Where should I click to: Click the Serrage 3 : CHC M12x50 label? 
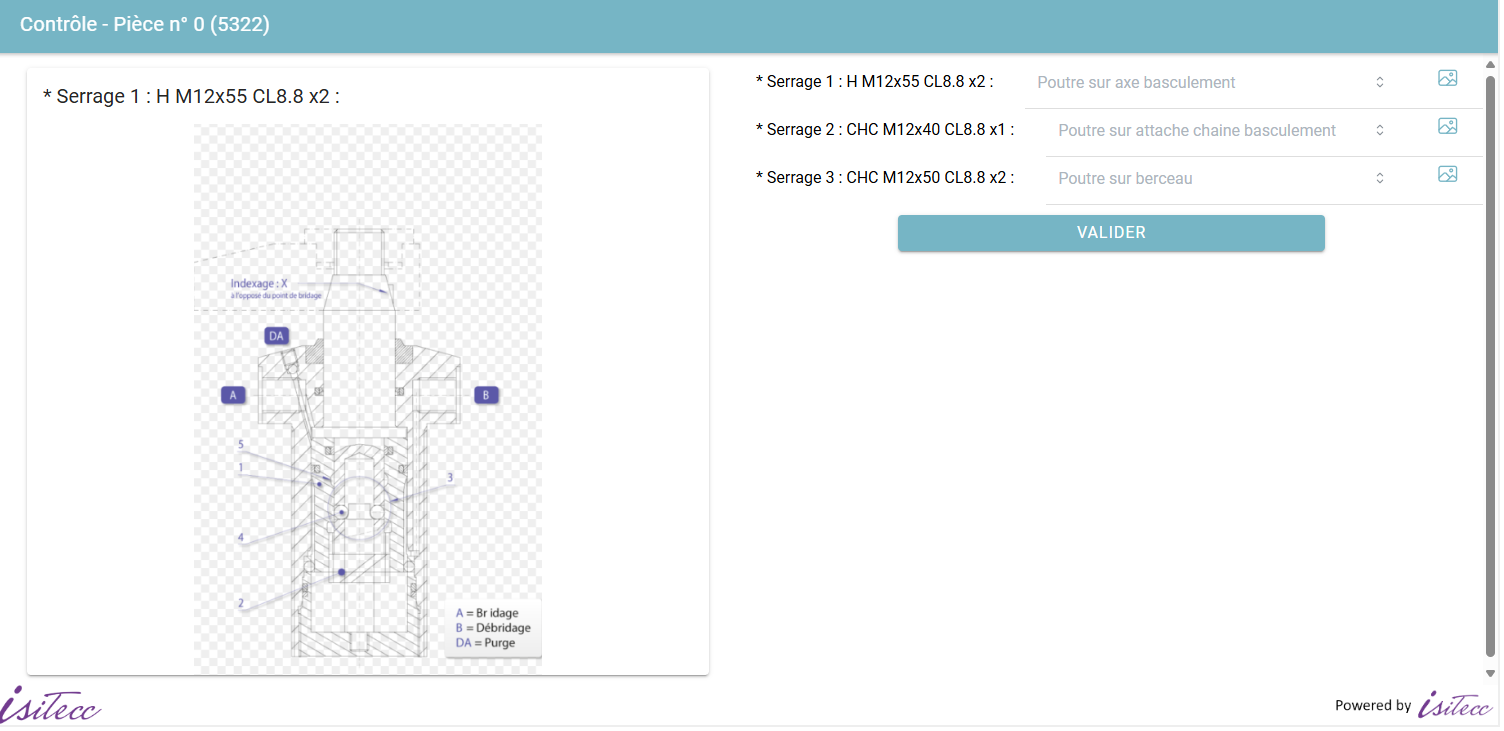(885, 178)
